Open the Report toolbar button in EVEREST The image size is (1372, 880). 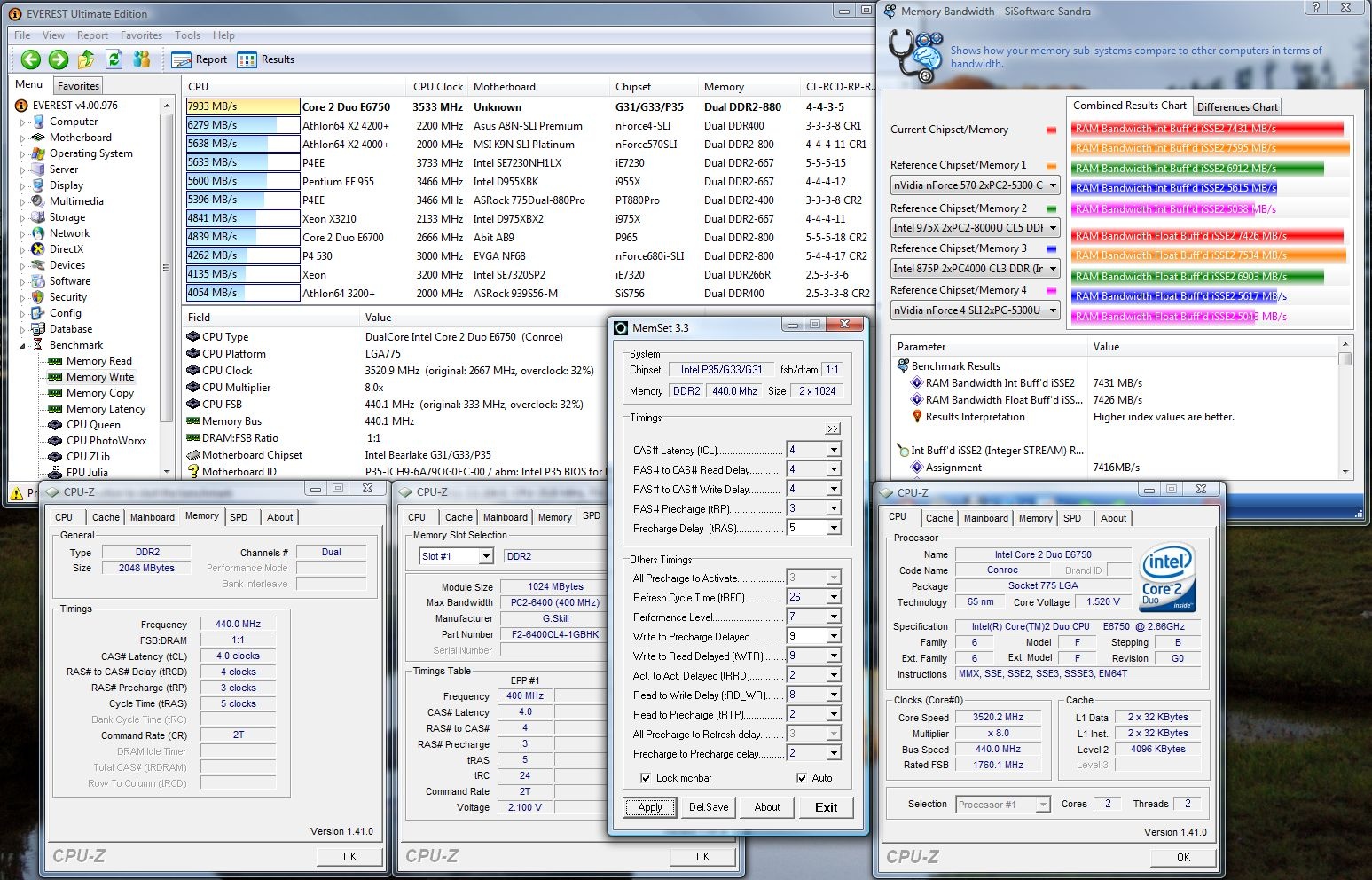[x=200, y=59]
